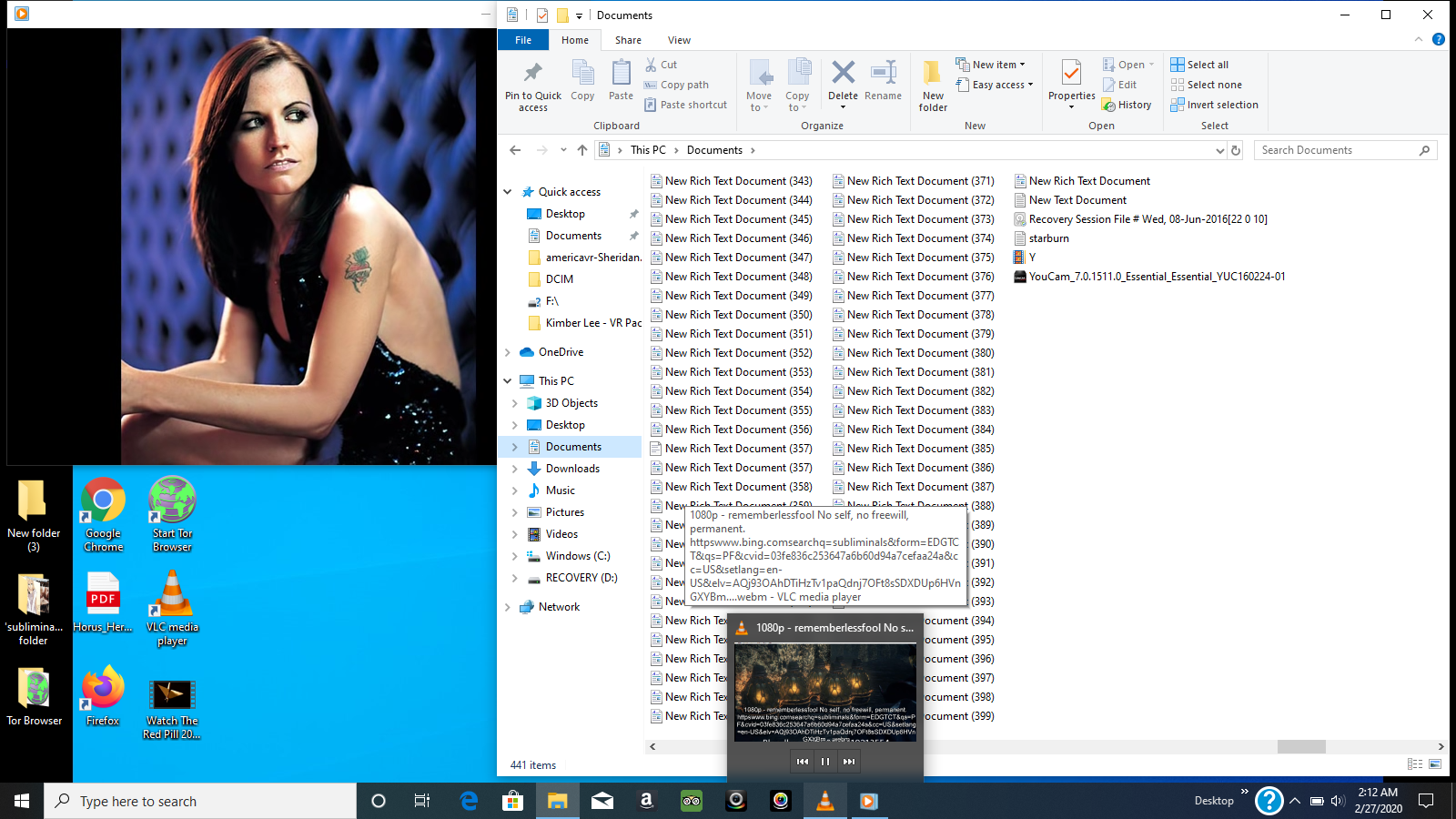Viewport: 1456px width, 819px height.
Task: Select RECOVERY (D:) drive in tree
Action: (x=581, y=578)
